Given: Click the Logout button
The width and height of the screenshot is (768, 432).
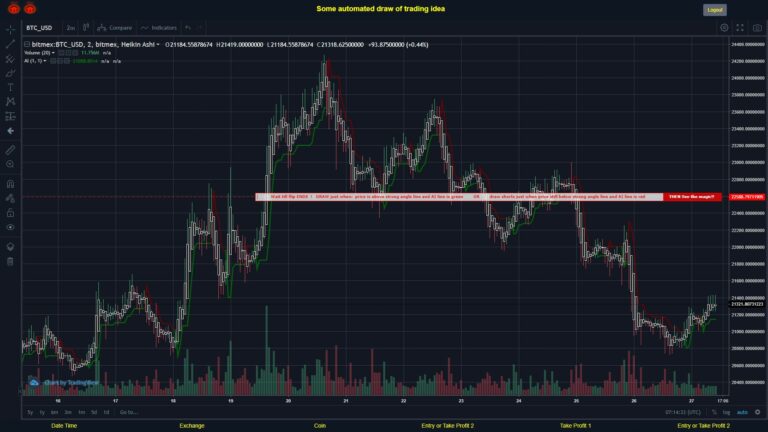Looking at the screenshot, I should (x=715, y=10).
